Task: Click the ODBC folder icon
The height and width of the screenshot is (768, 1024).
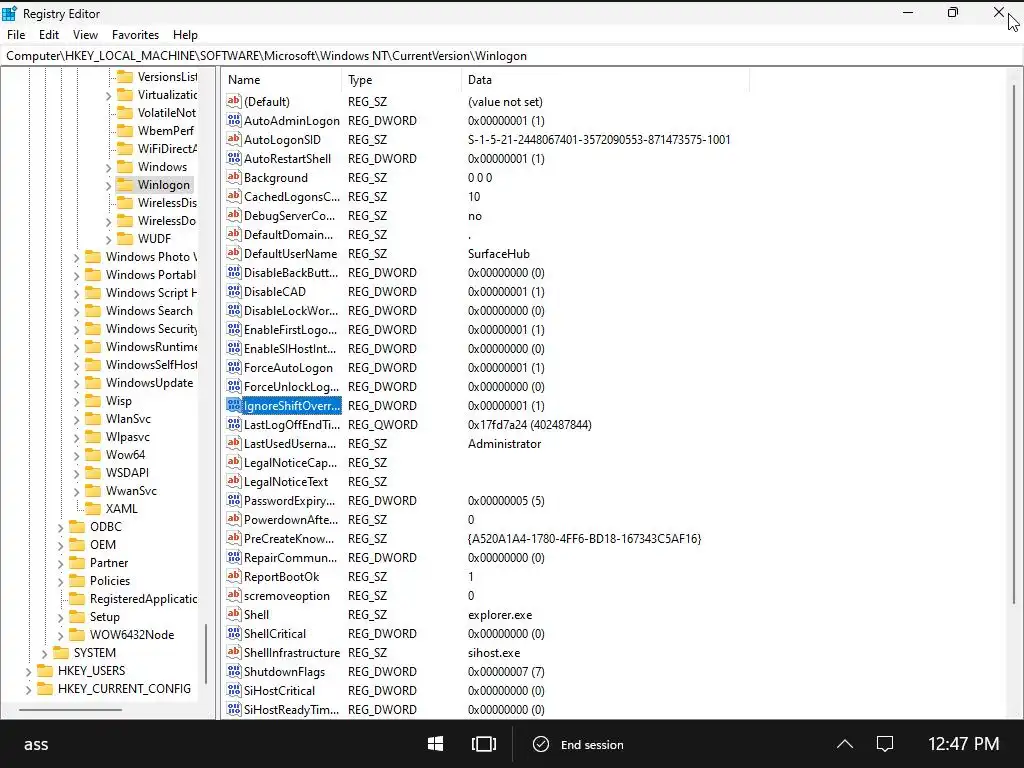Action: coord(78,526)
